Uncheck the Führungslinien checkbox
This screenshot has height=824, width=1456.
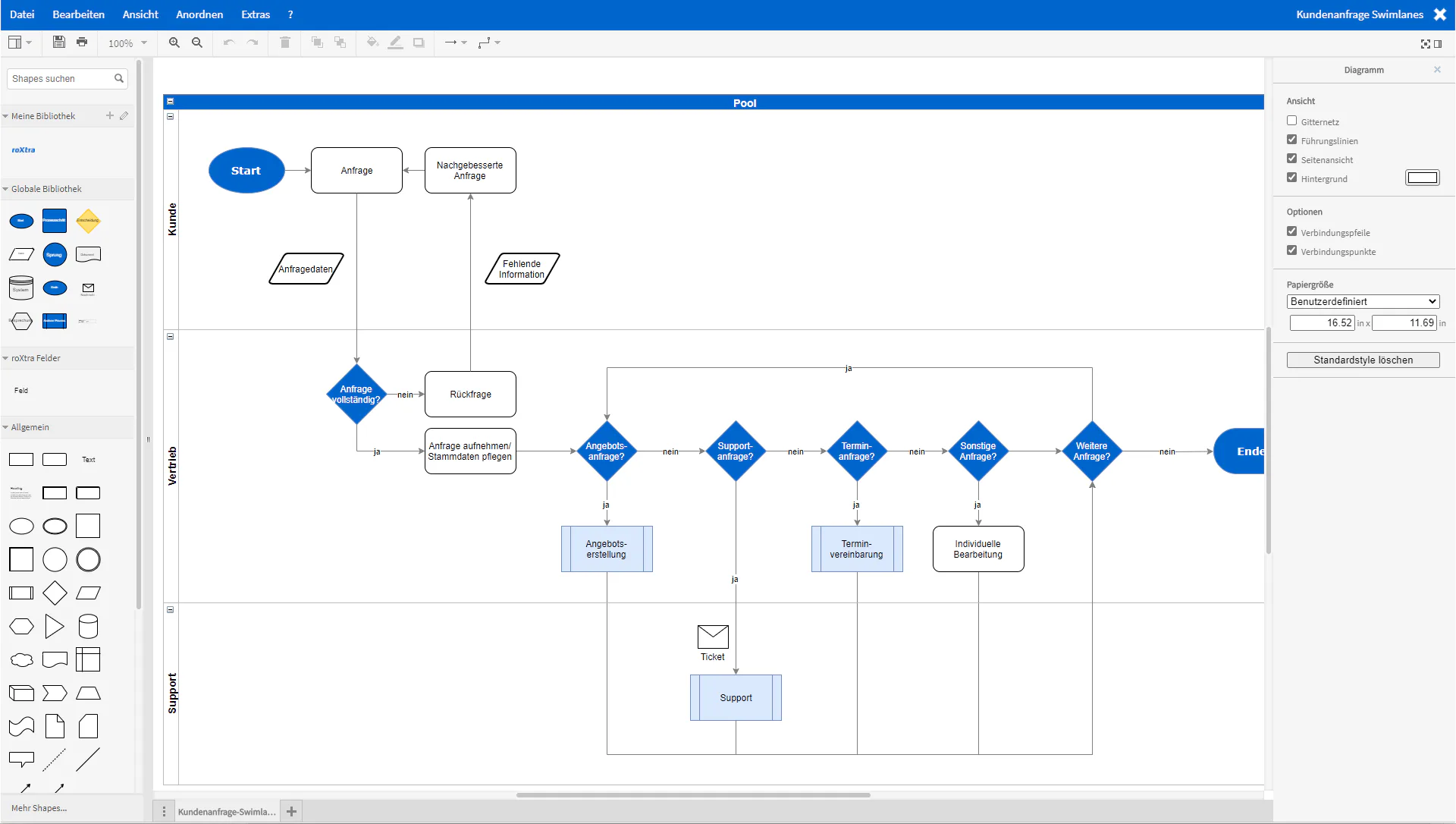pos(1292,140)
